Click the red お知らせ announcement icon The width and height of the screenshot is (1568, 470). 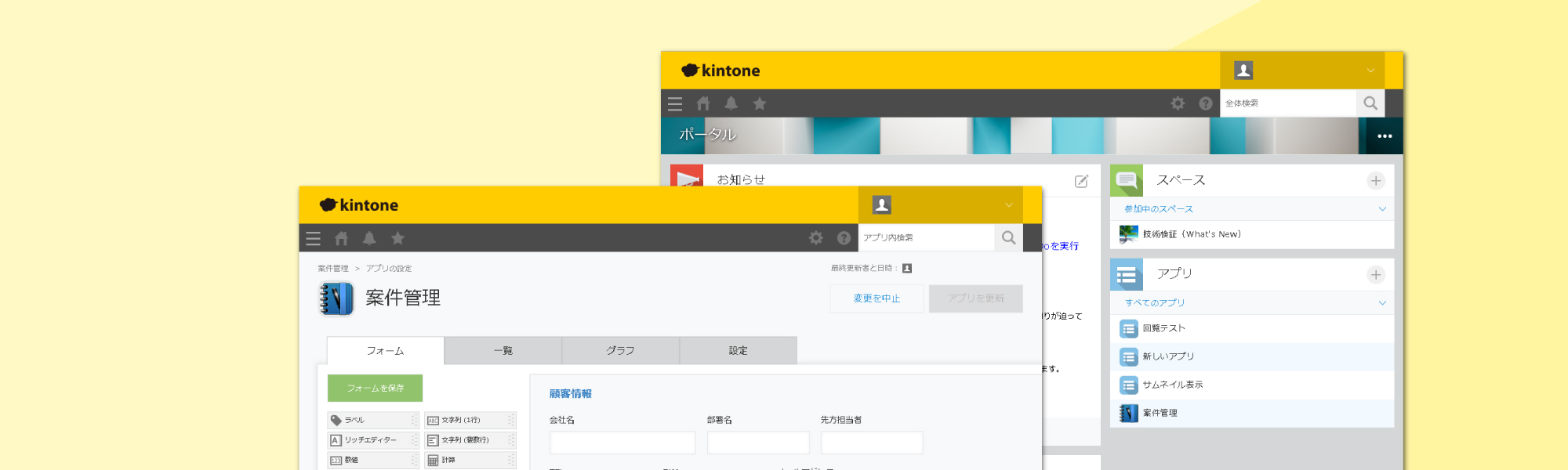(687, 175)
